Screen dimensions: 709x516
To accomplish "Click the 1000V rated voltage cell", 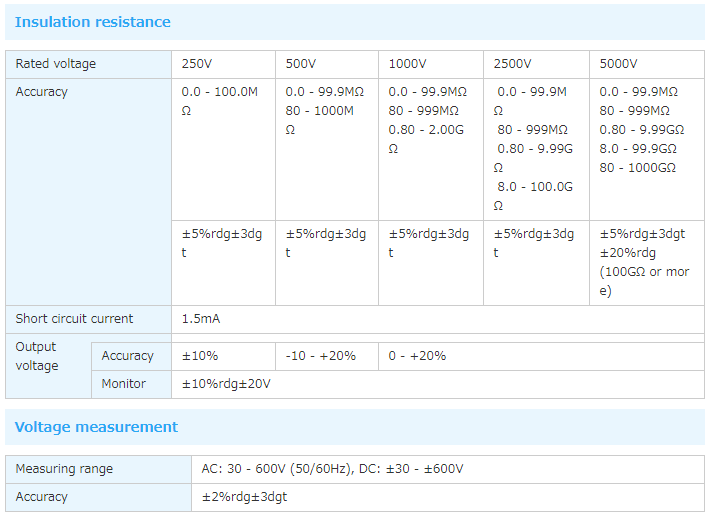I will coord(408,64).
